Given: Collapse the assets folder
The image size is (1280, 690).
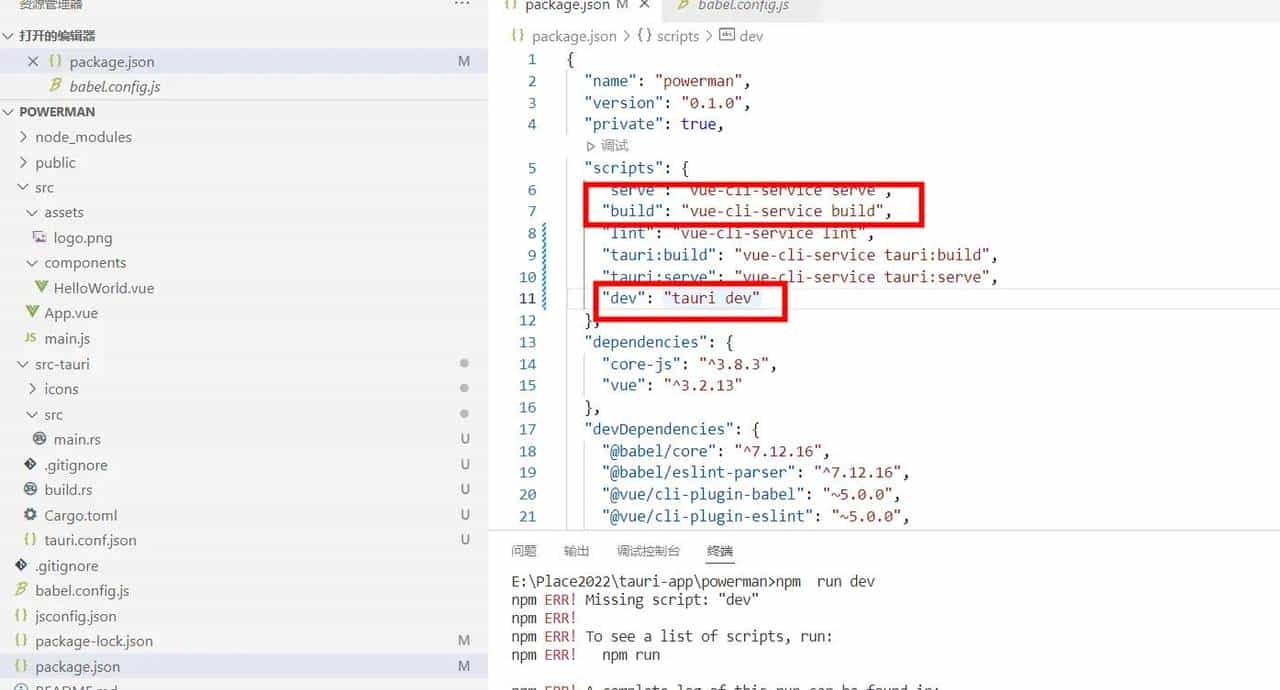Looking at the screenshot, I should (33, 212).
